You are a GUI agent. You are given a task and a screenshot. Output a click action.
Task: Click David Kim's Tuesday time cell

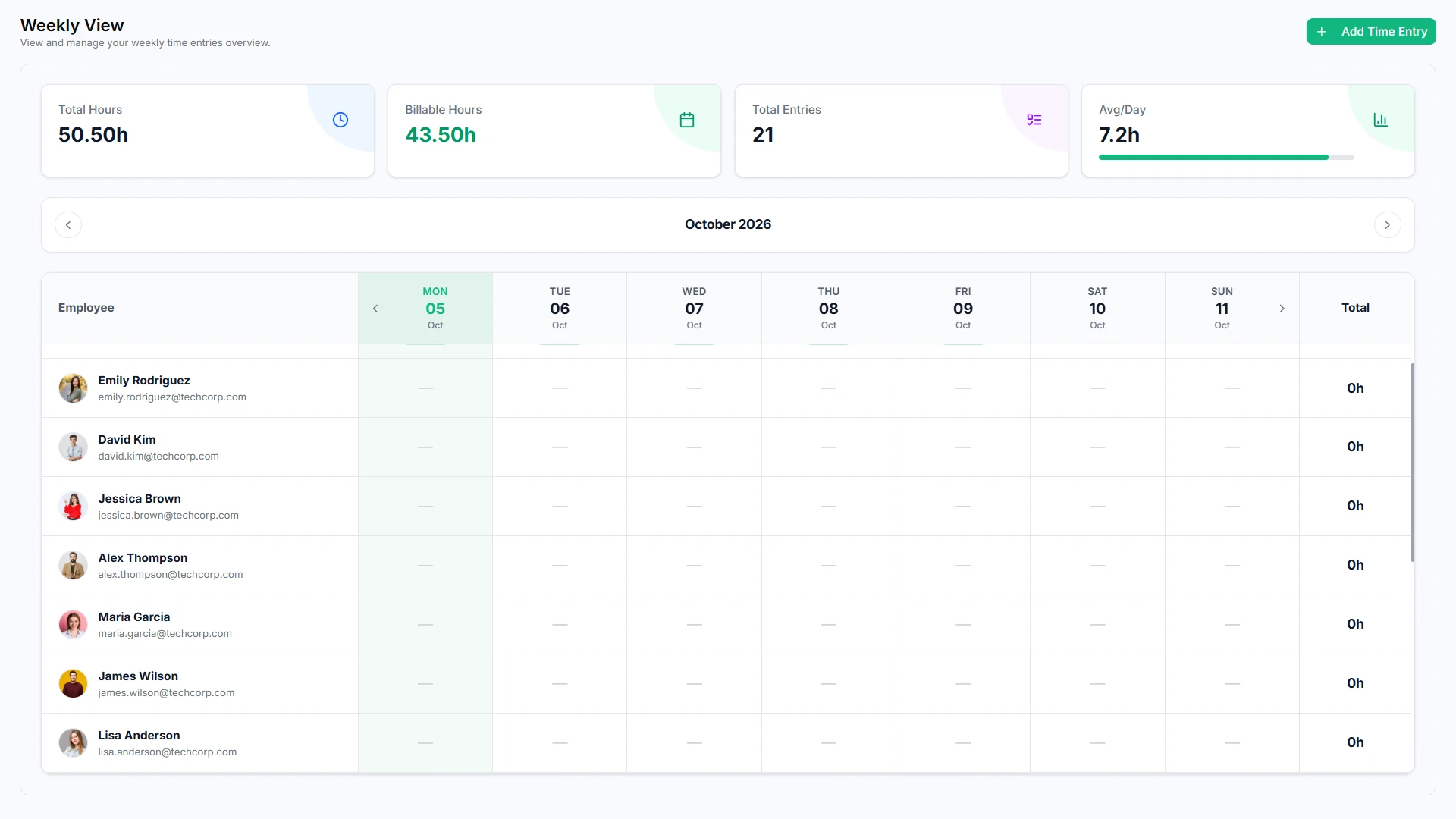(x=560, y=447)
